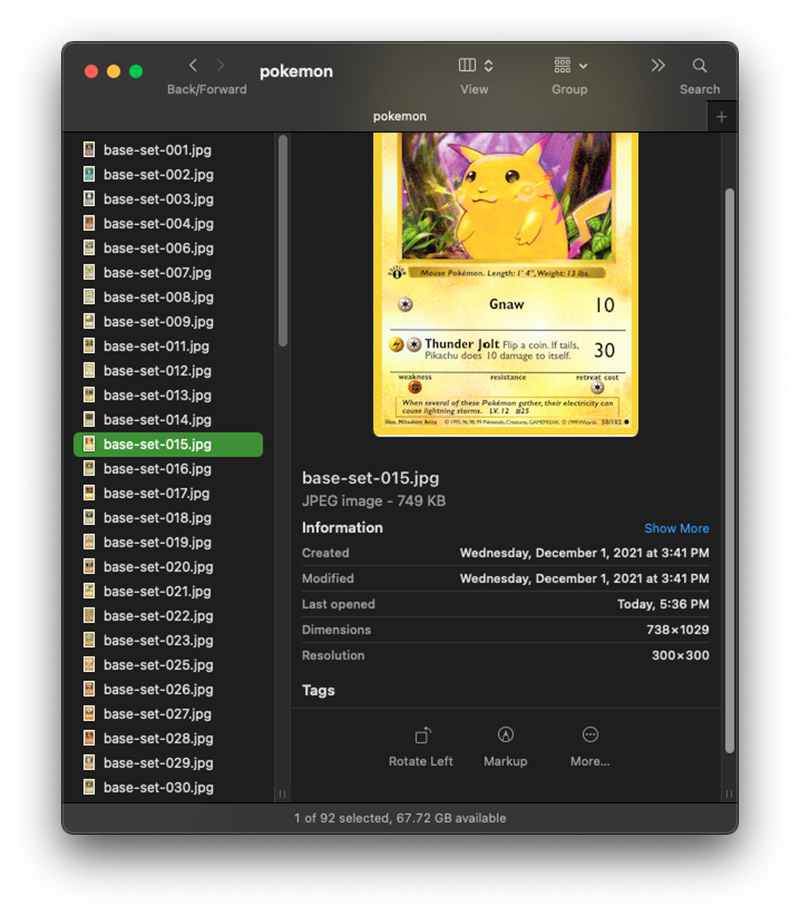
Task: Select the pokemon tab
Action: click(400, 116)
